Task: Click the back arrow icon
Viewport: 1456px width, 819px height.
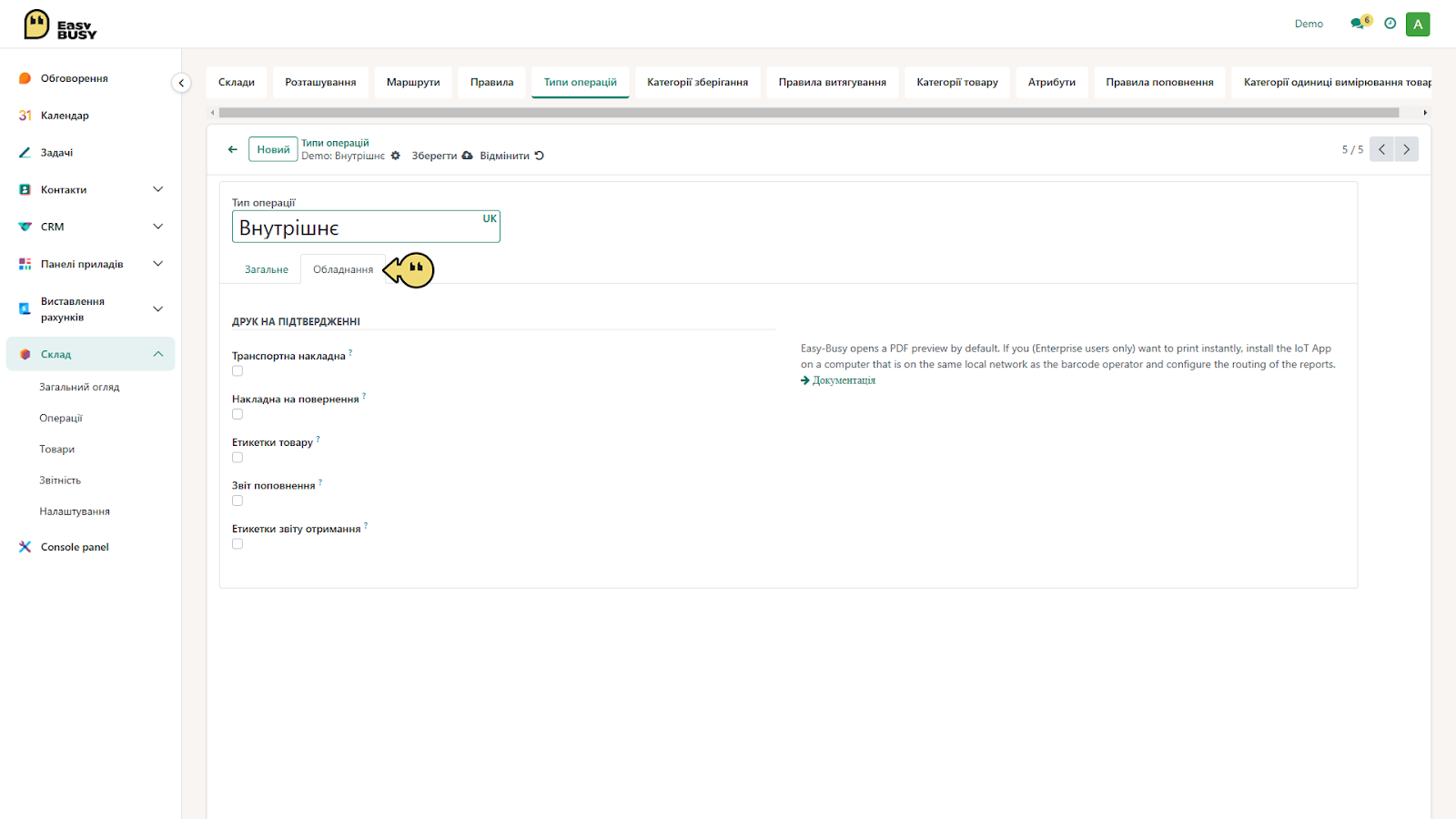Action: pyautogui.click(x=232, y=149)
